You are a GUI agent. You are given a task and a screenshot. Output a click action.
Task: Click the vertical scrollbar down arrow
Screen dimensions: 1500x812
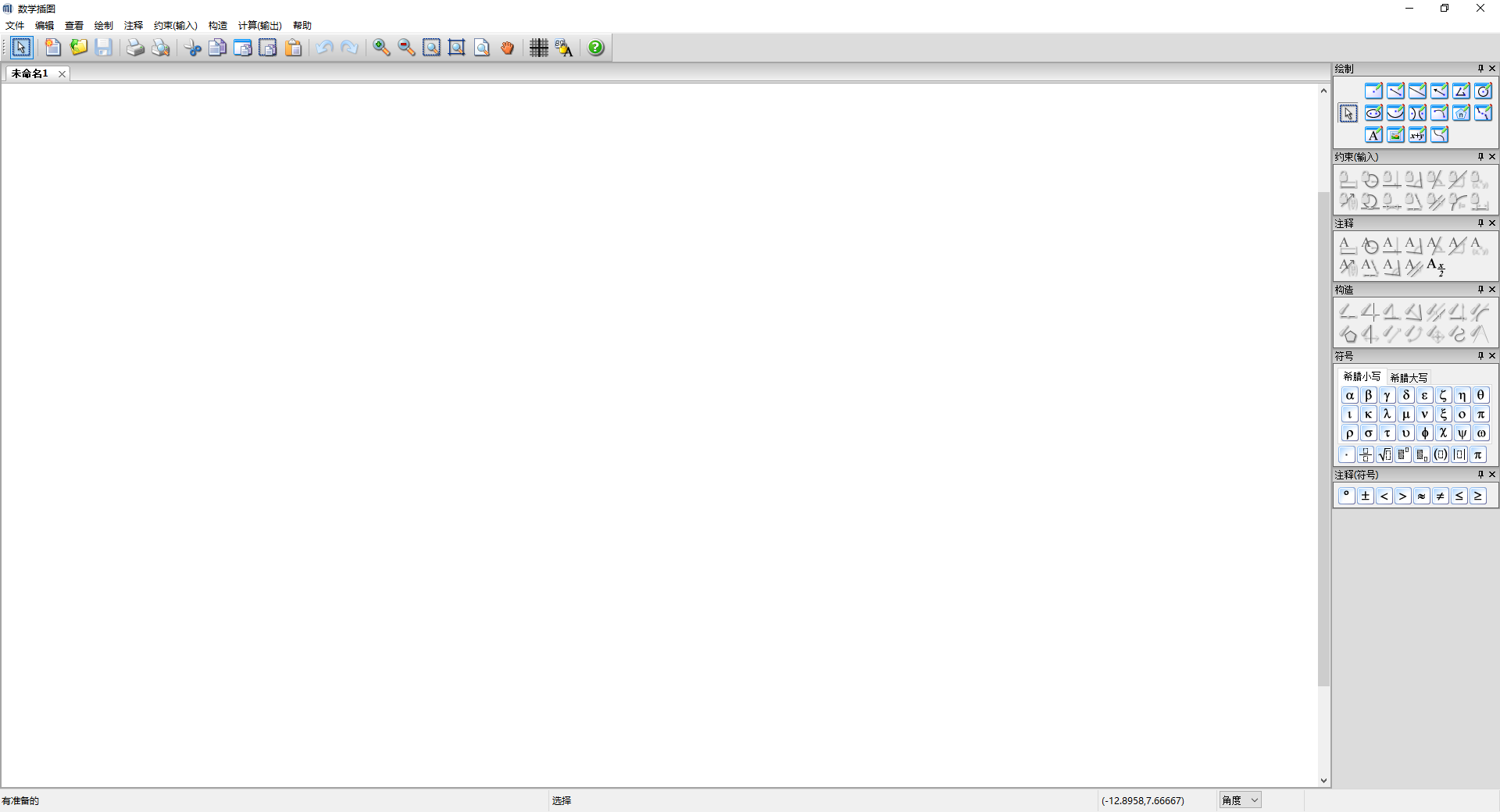[1323, 781]
